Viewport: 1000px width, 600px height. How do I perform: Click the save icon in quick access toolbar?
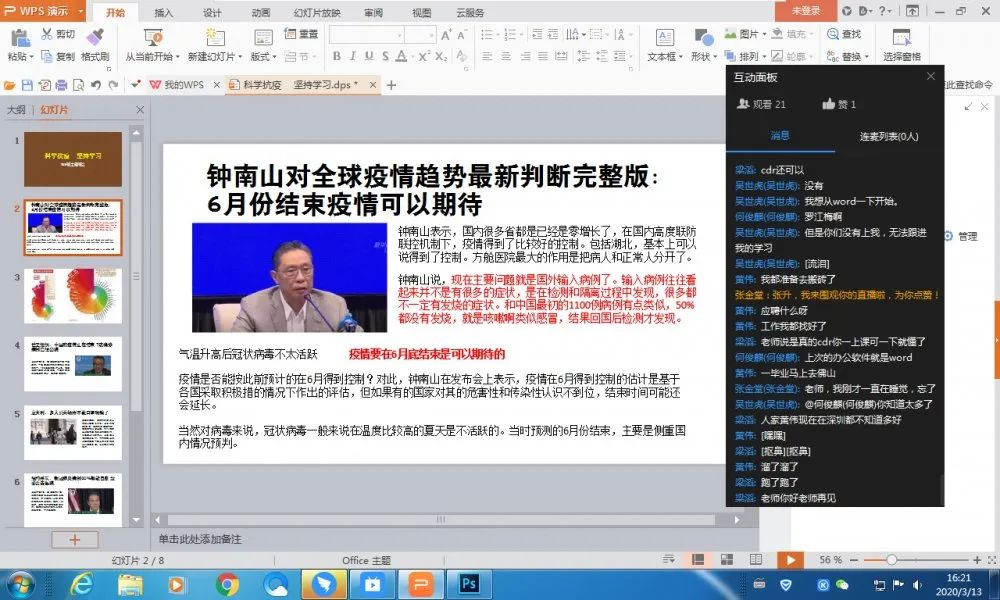point(27,86)
